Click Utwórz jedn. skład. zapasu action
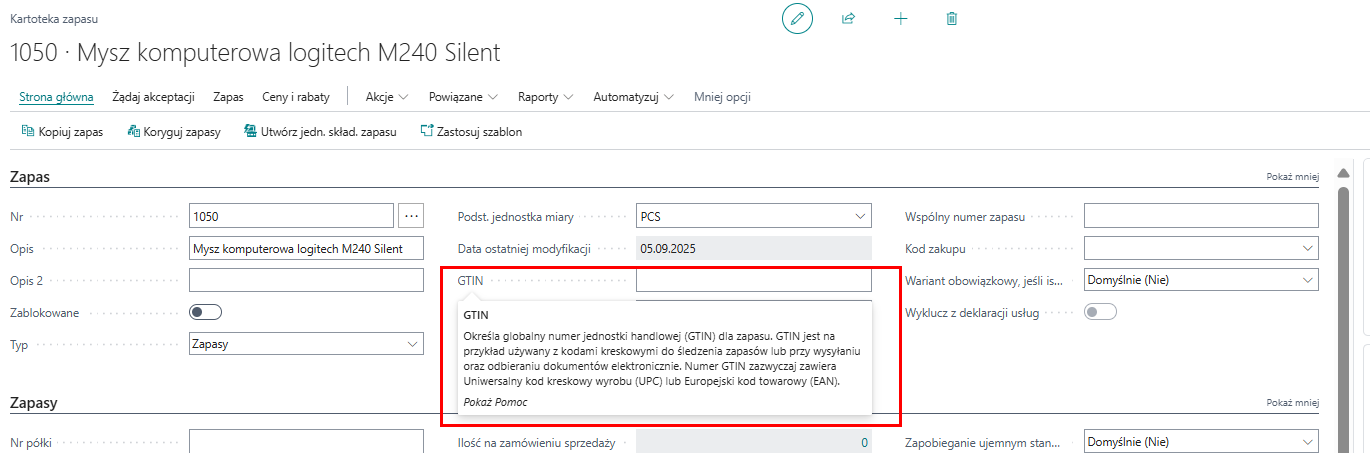Screen dimensions: 1370x453 pyautogui.click(x=320, y=131)
